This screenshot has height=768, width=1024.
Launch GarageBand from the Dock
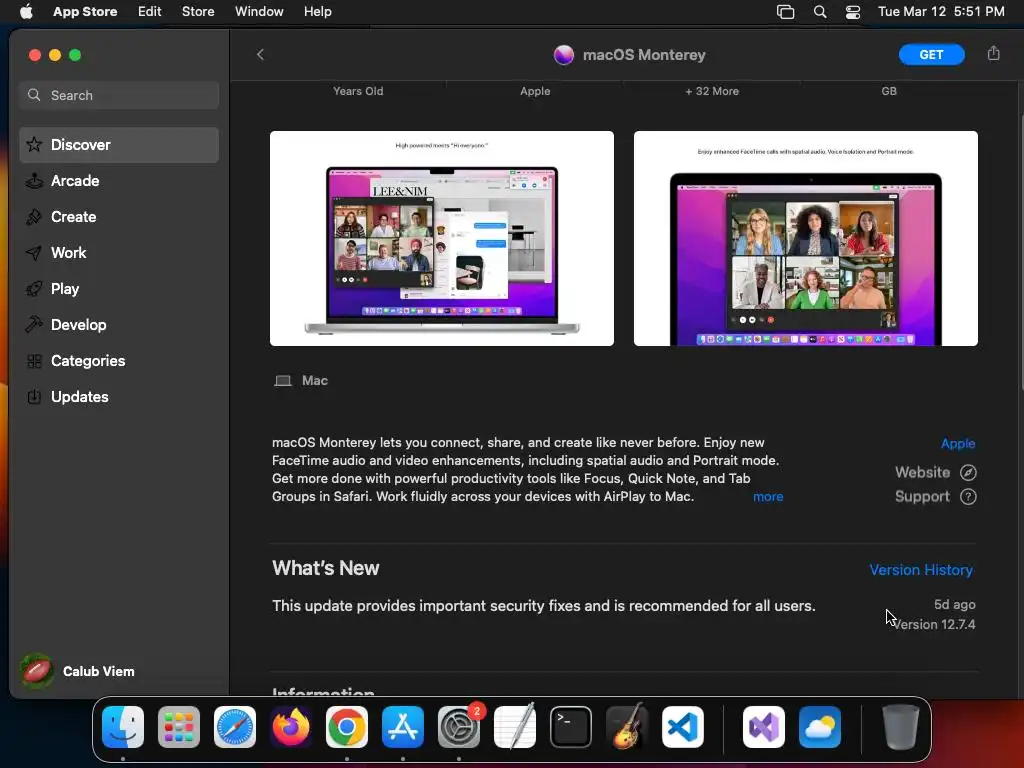(627, 727)
